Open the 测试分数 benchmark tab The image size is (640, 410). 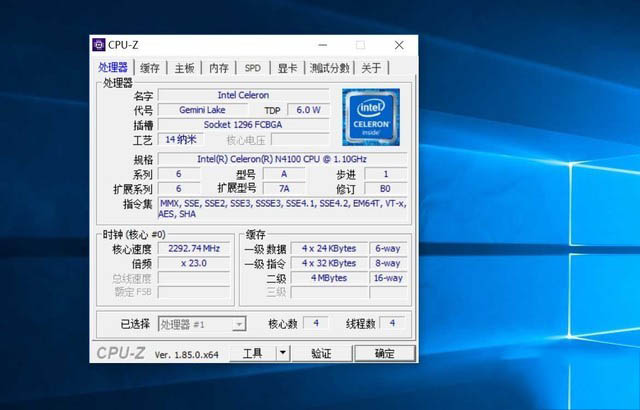coord(329,68)
